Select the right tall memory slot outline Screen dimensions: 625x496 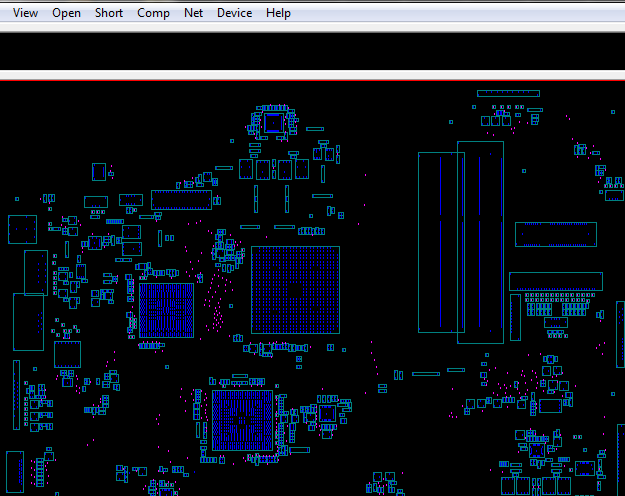coord(480,242)
